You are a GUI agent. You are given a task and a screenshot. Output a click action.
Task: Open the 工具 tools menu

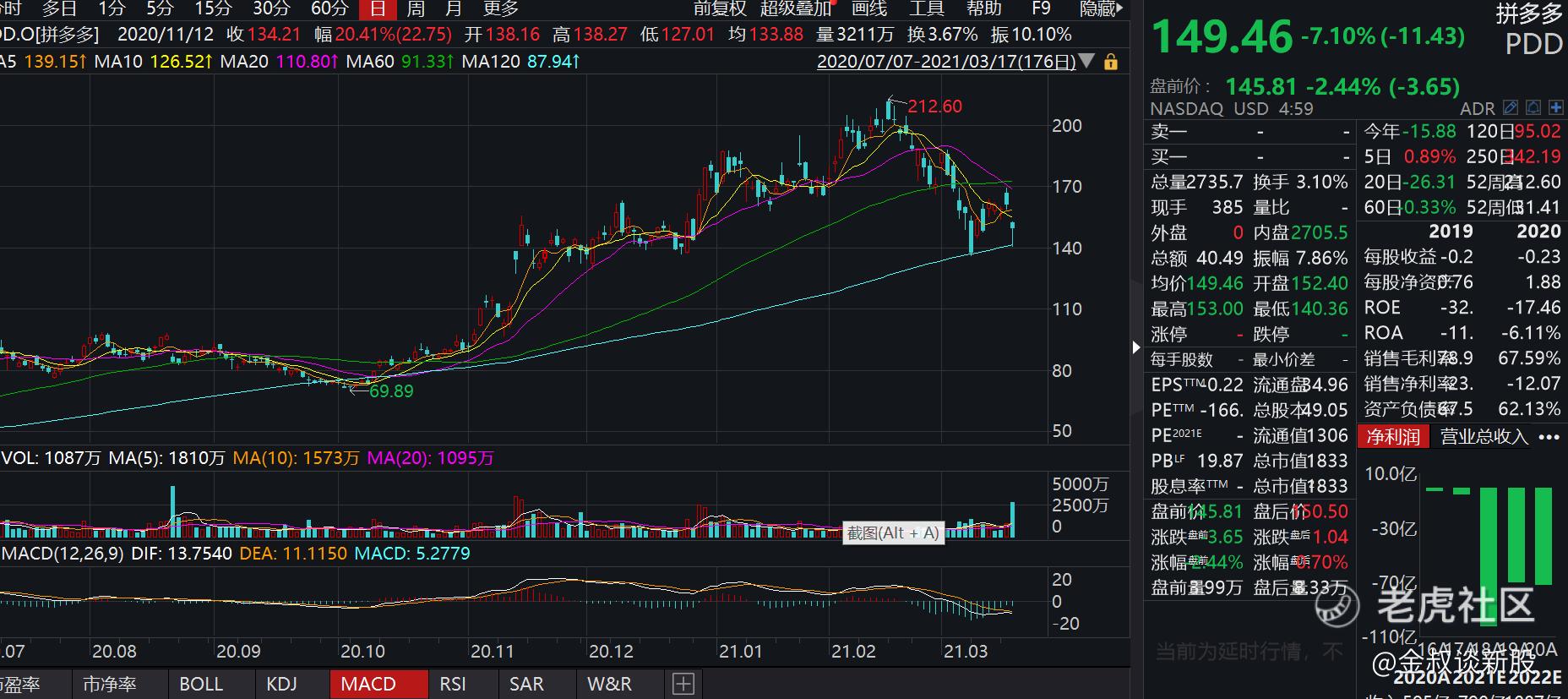point(926,8)
